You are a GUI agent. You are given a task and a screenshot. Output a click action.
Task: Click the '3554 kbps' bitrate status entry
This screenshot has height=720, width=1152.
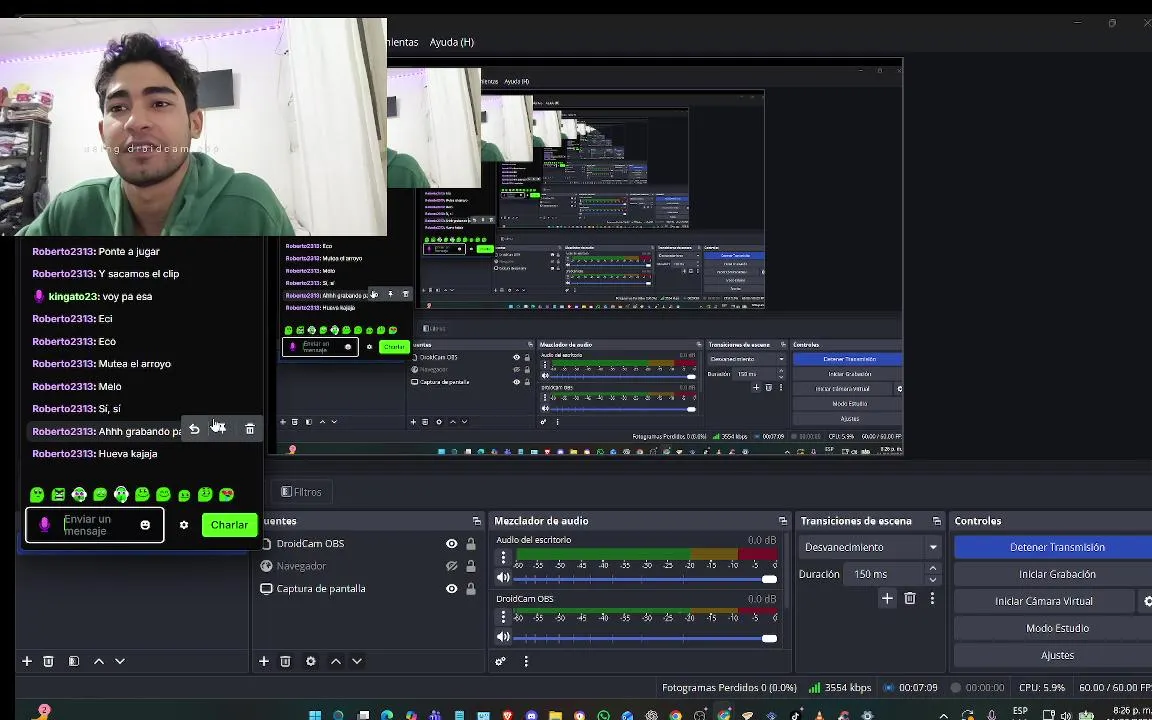click(x=840, y=688)
